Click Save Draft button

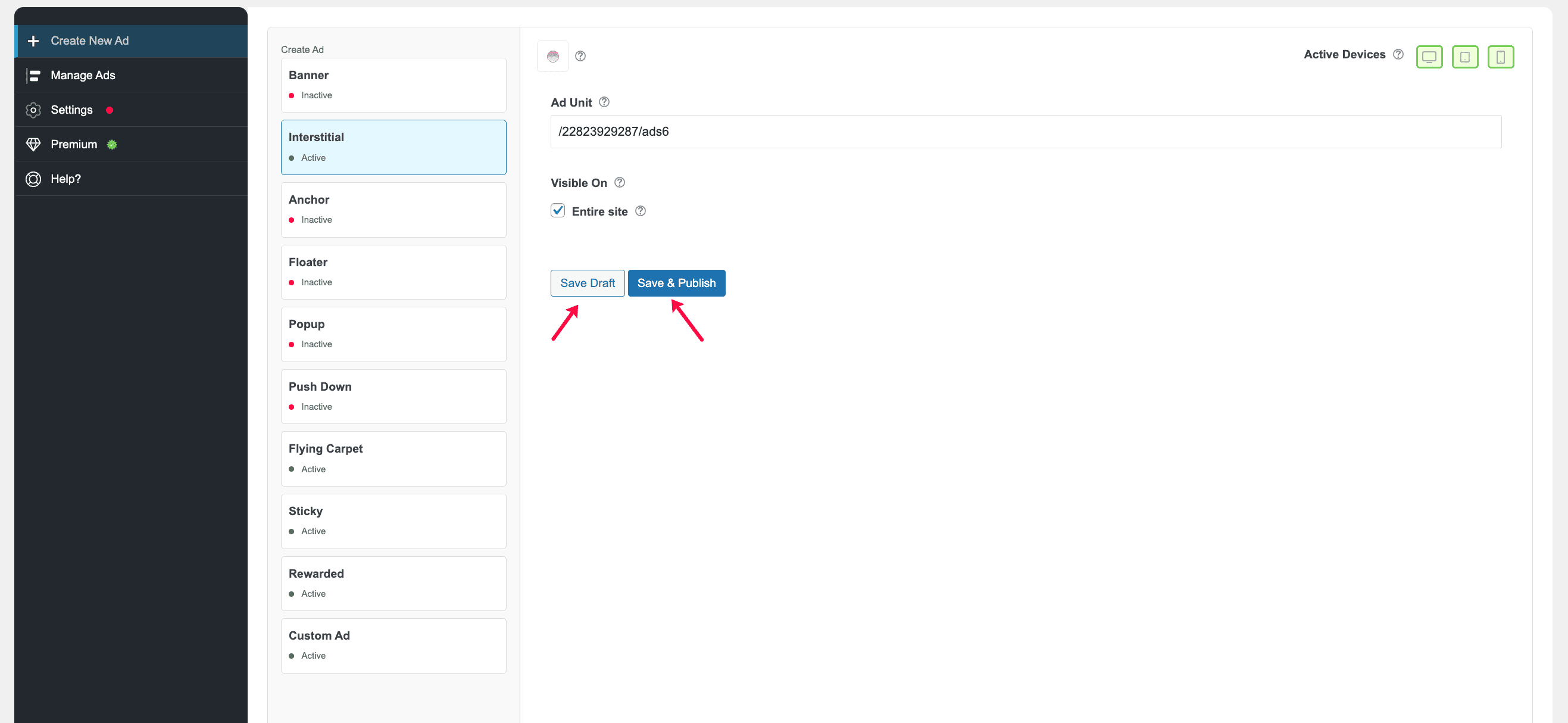pos(588,283)
